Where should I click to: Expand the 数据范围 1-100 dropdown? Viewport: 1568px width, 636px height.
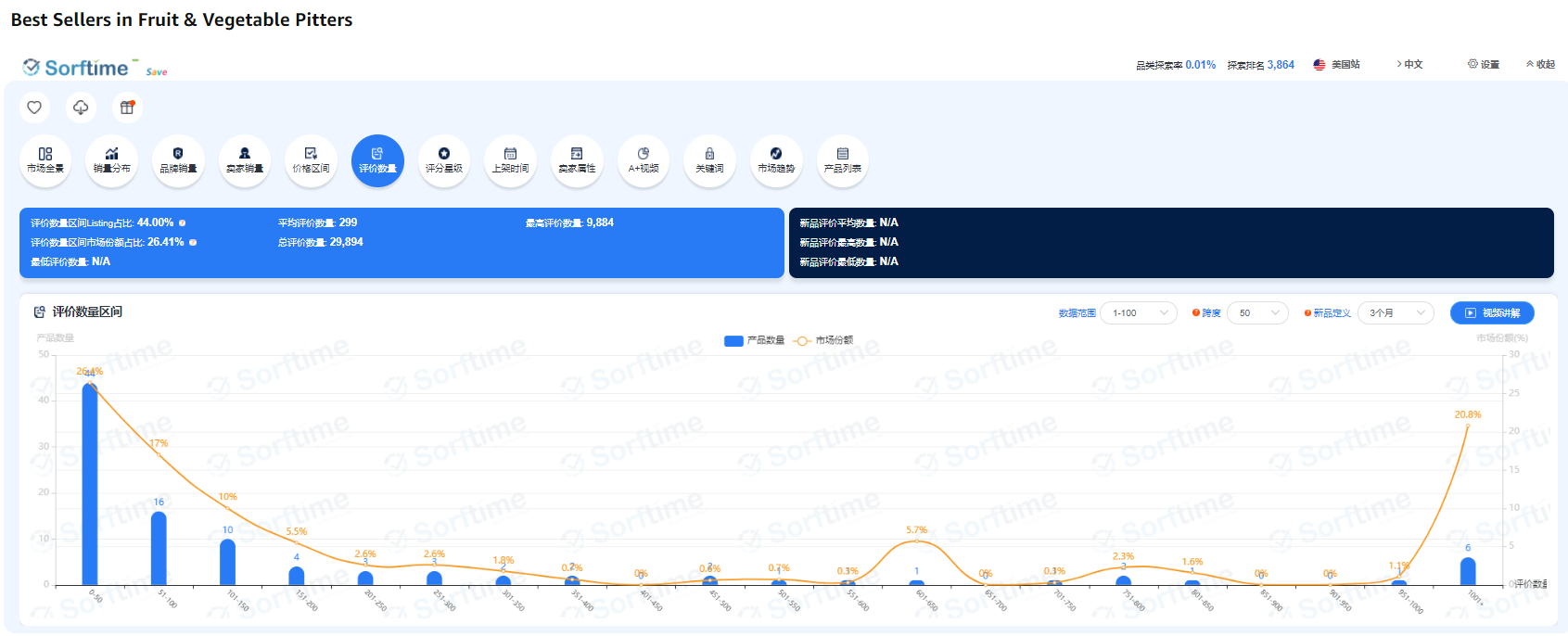[x=1139, y=313]
